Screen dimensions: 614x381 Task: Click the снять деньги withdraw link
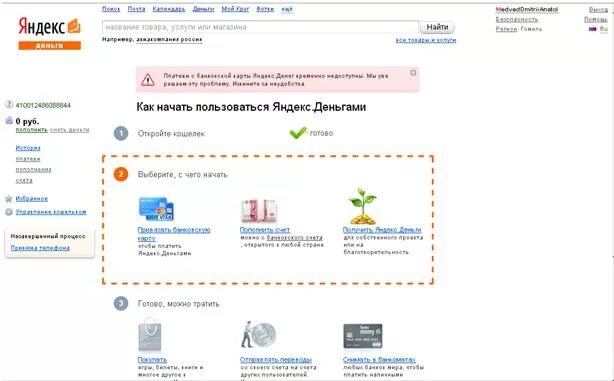69,130
